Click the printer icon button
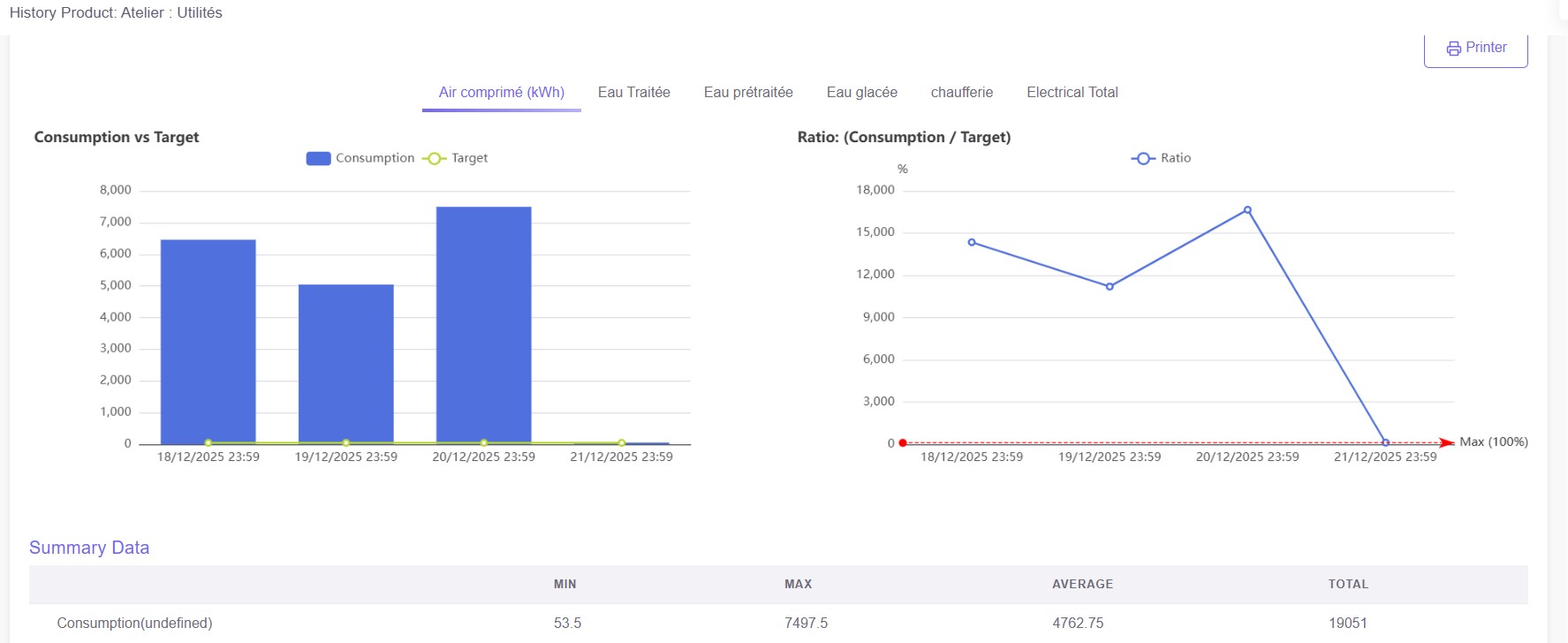Screen dimensions: 1568x643 coord(1475,49)
